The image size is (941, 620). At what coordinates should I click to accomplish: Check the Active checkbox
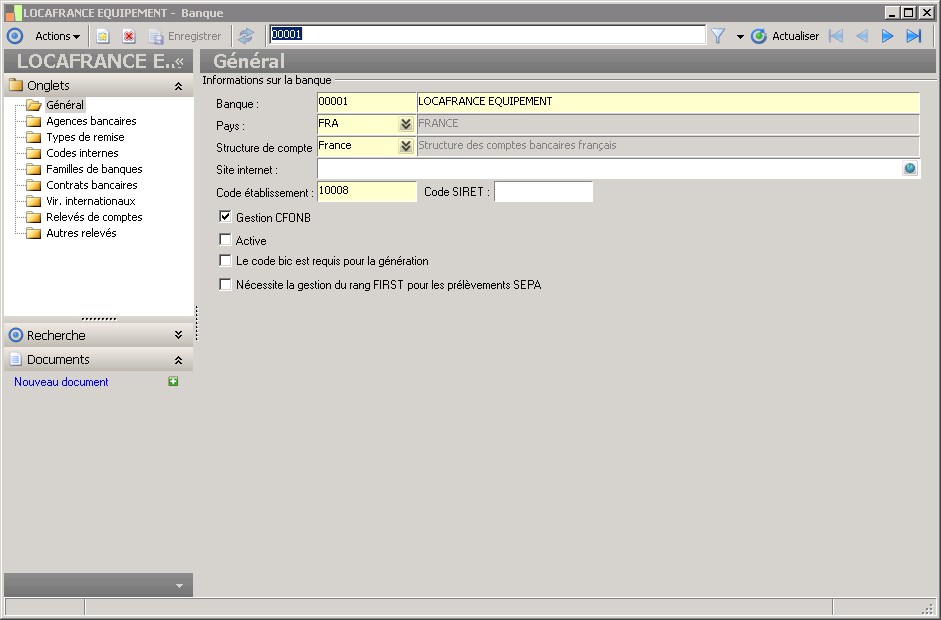coord(225,239)
